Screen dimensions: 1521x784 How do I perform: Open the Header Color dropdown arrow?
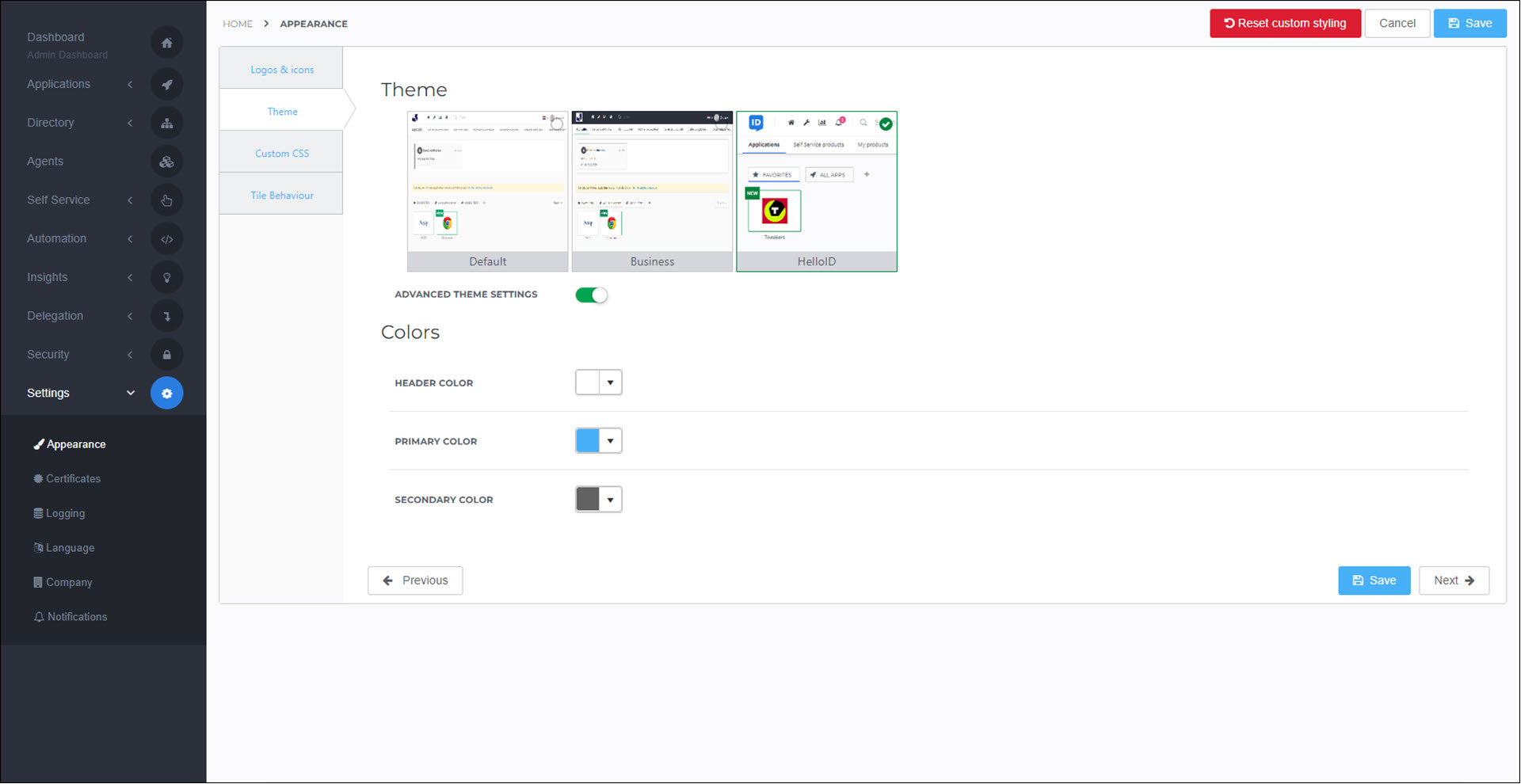[x=611, y=382]
